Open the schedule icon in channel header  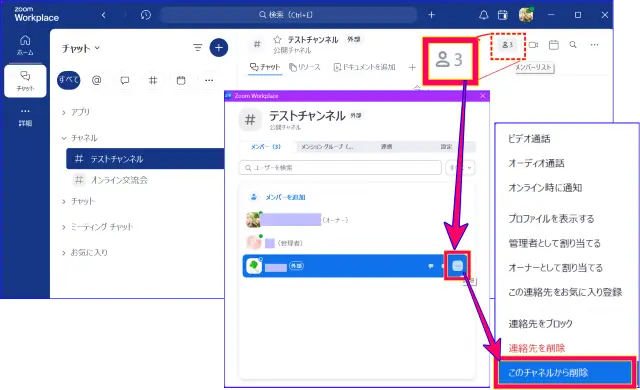[x=553, y=45]
